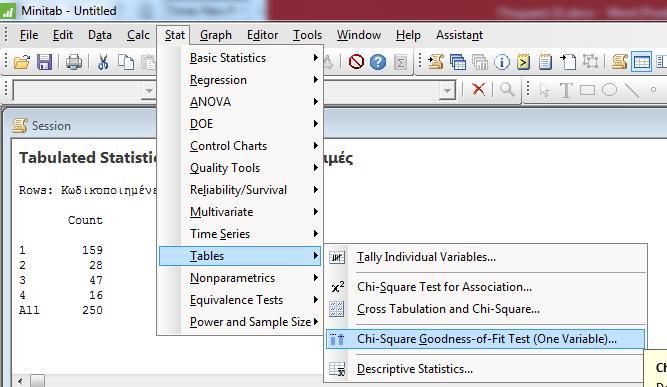The width and height of the screenshot is (667, 387).
Task: Open Help with the blue question mark icon
Action: coord(378,62)
